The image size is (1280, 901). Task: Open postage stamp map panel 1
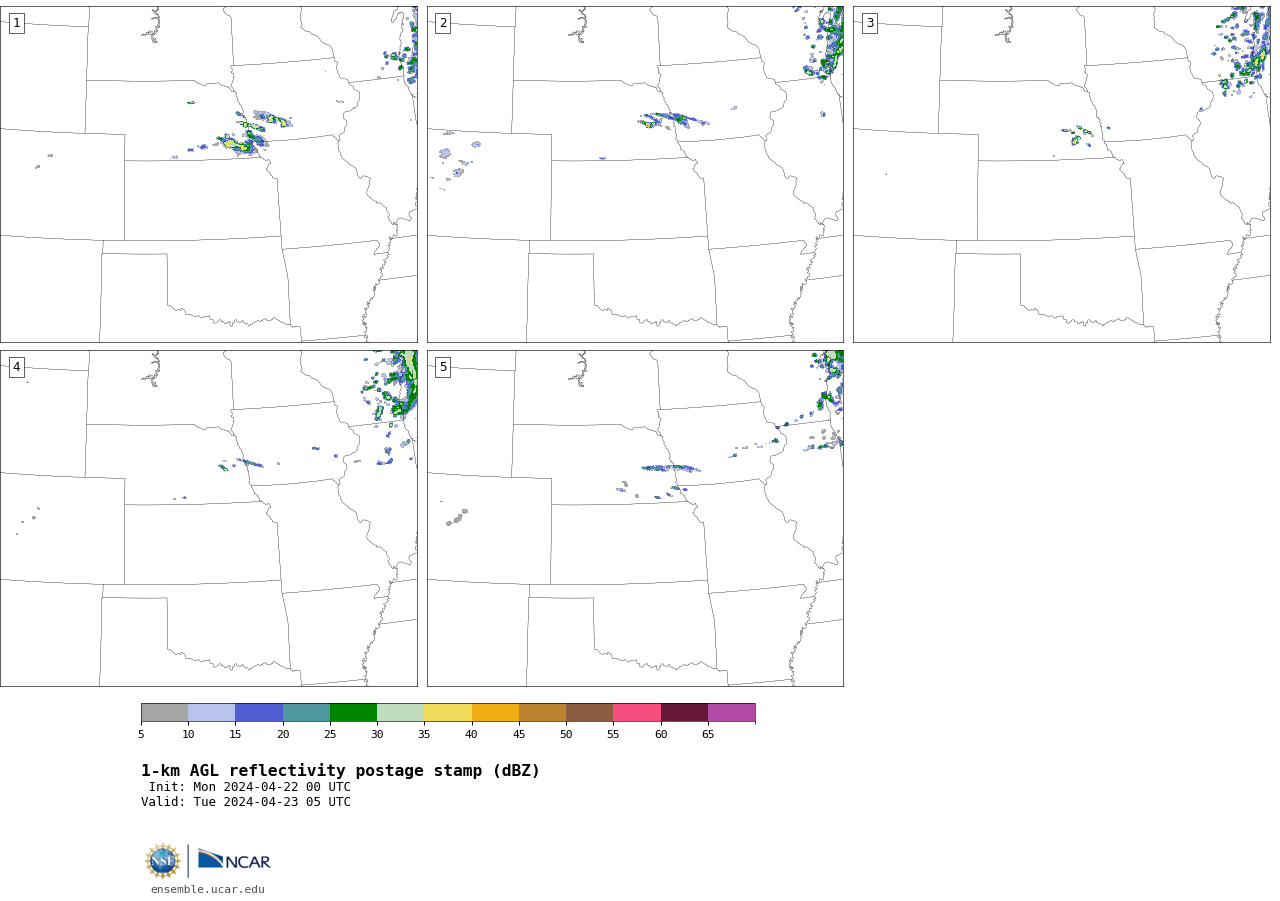pyautogui.click(x=209, y=174)
